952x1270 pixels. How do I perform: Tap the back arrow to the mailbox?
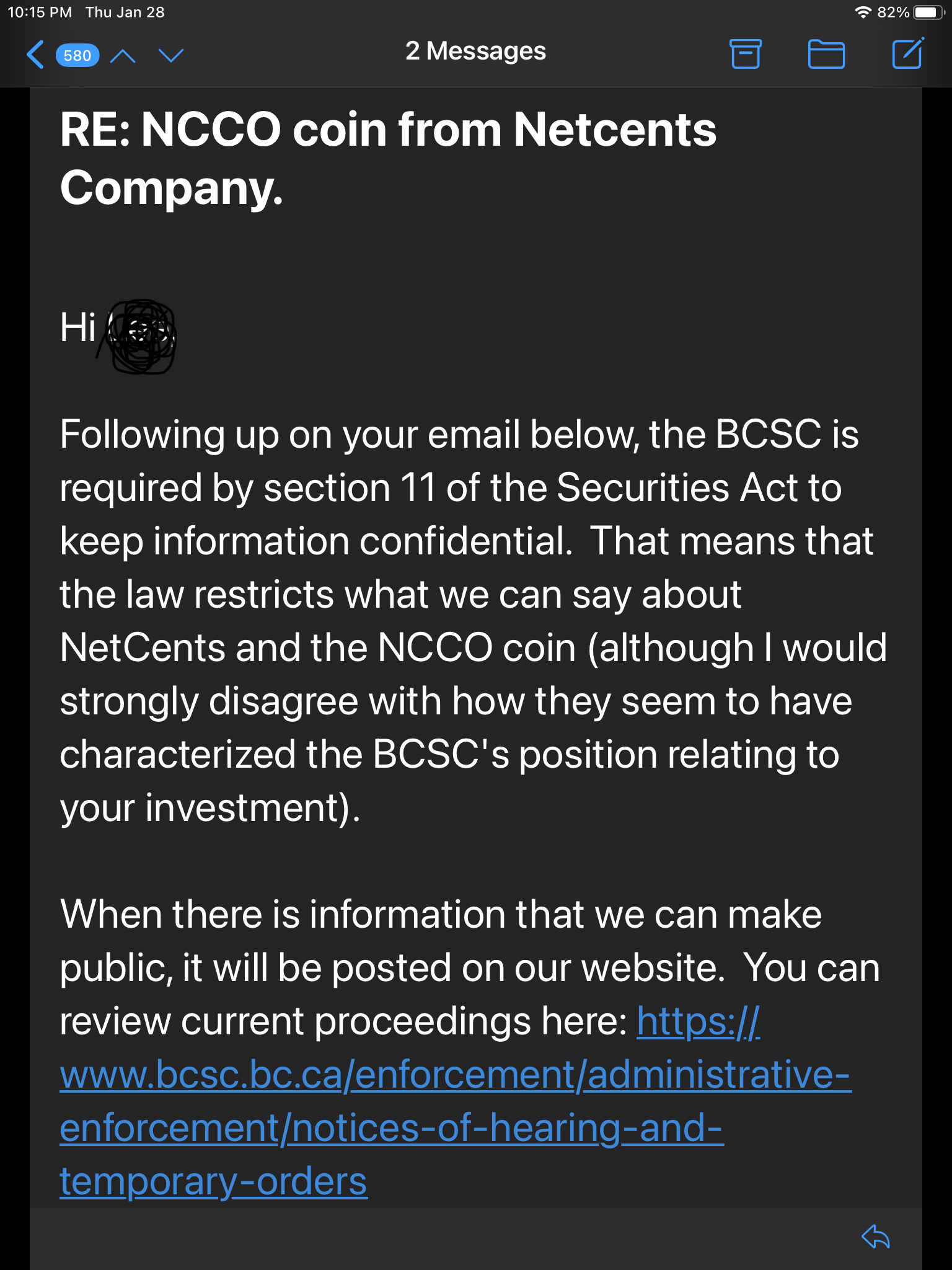pos(35,55)
